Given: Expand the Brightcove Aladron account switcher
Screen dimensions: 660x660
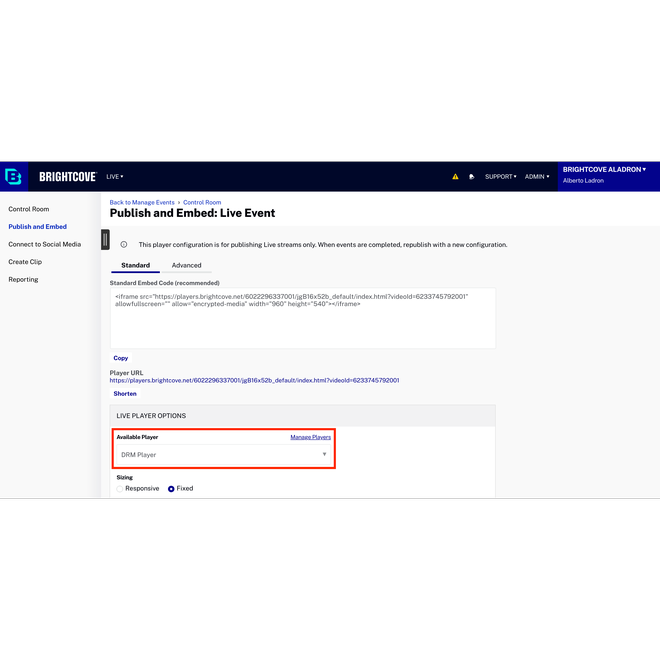Looking at the screenshot, I should click(604, 170).
